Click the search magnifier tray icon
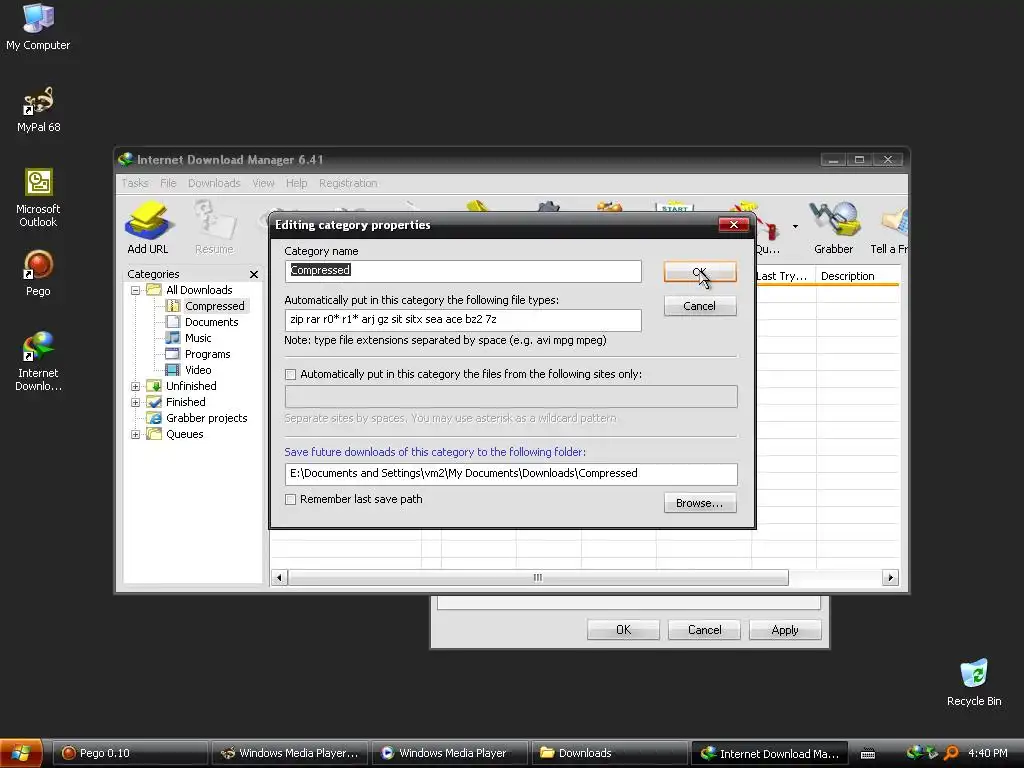Viewport: 1024px width, 768px height. 951,753
